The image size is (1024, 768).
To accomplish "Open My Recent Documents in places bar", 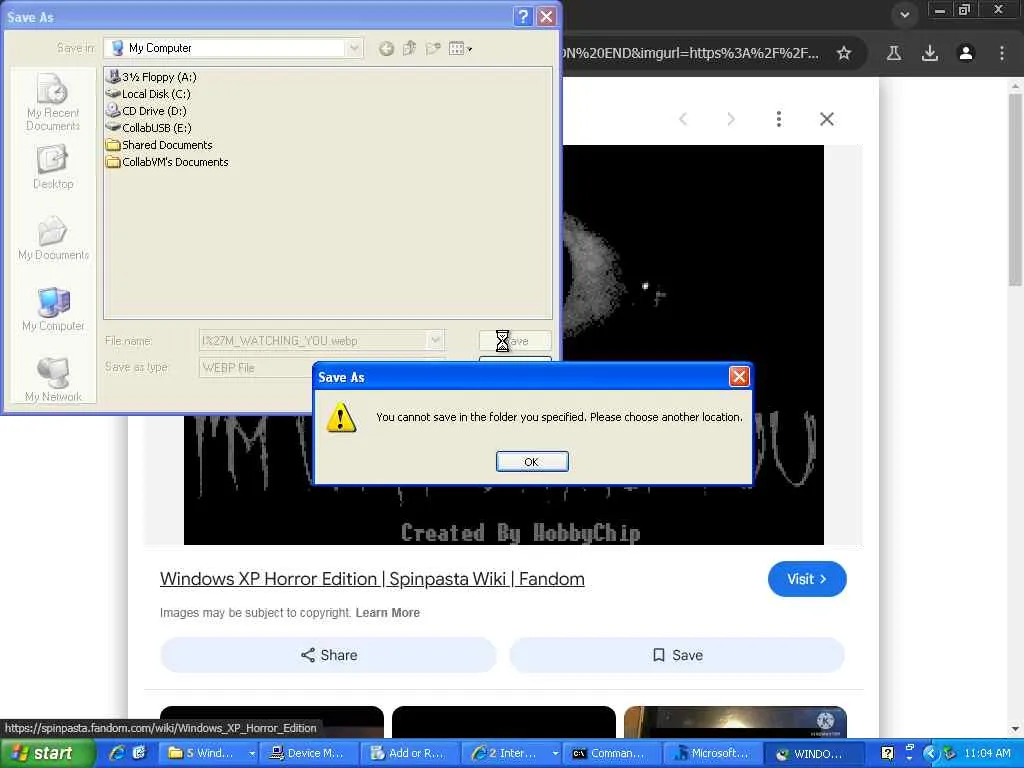I will [x=53, y=103].
